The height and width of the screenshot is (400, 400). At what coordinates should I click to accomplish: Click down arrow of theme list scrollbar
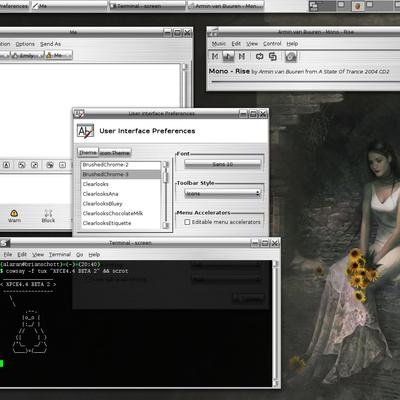point(166,226)
